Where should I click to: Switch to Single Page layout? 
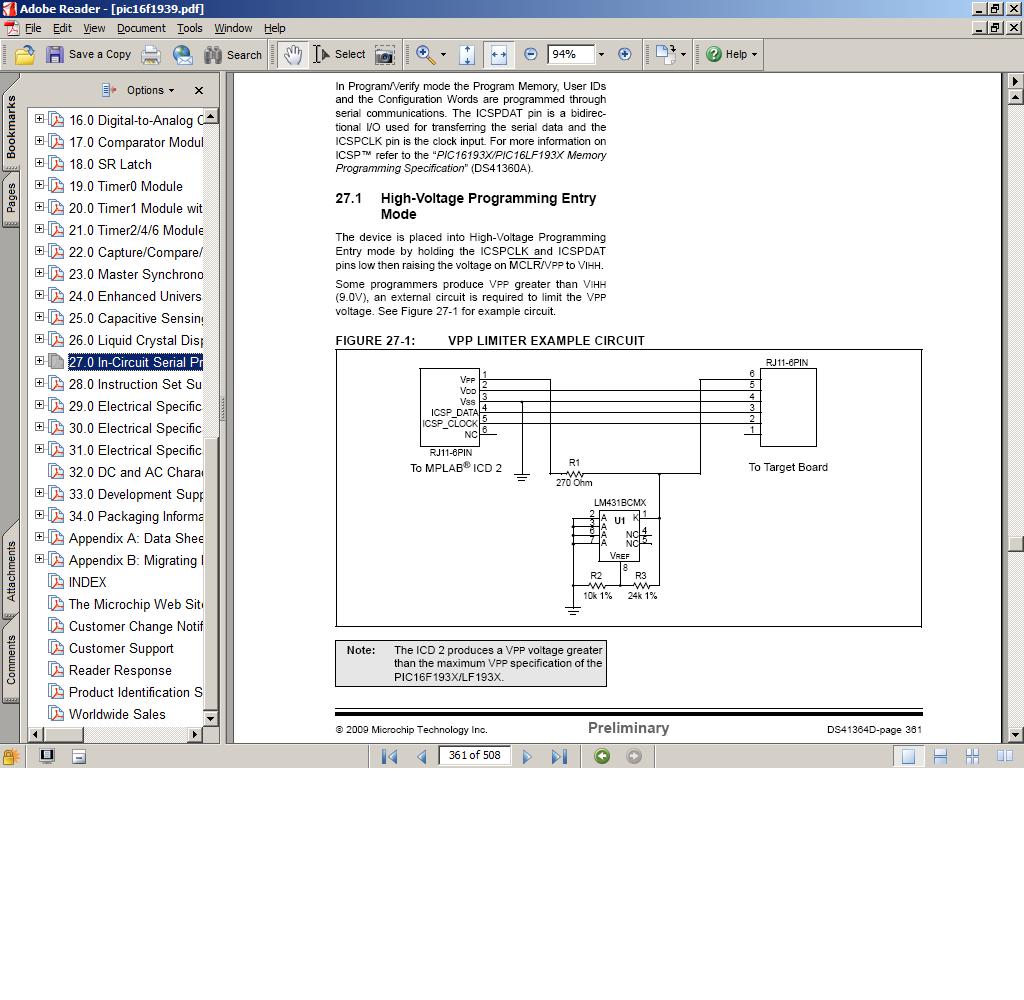click(x=908, y=756)
